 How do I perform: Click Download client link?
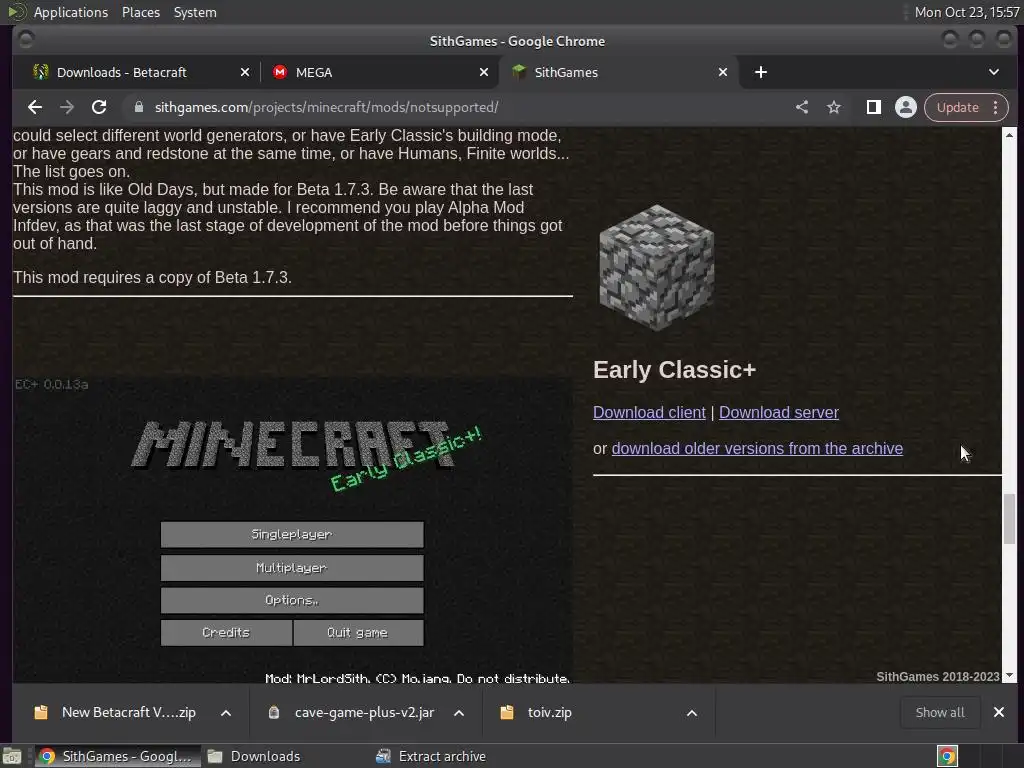pos(649,413)
